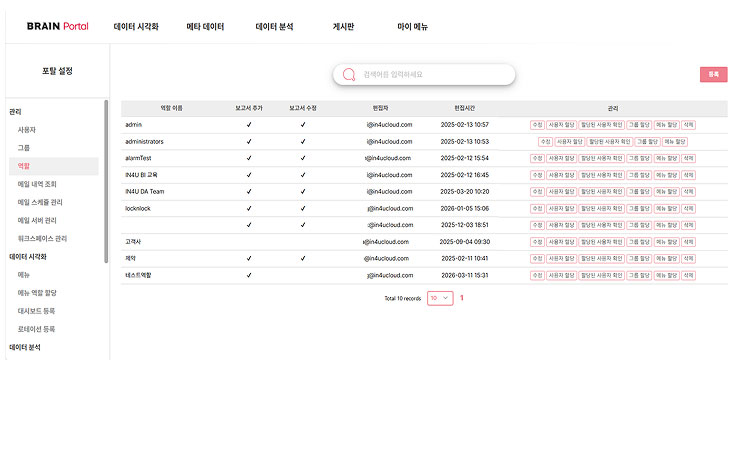Open the 데이터 분석 top menu
This screenshot has width=740, height=460.
tap(274, 27)
